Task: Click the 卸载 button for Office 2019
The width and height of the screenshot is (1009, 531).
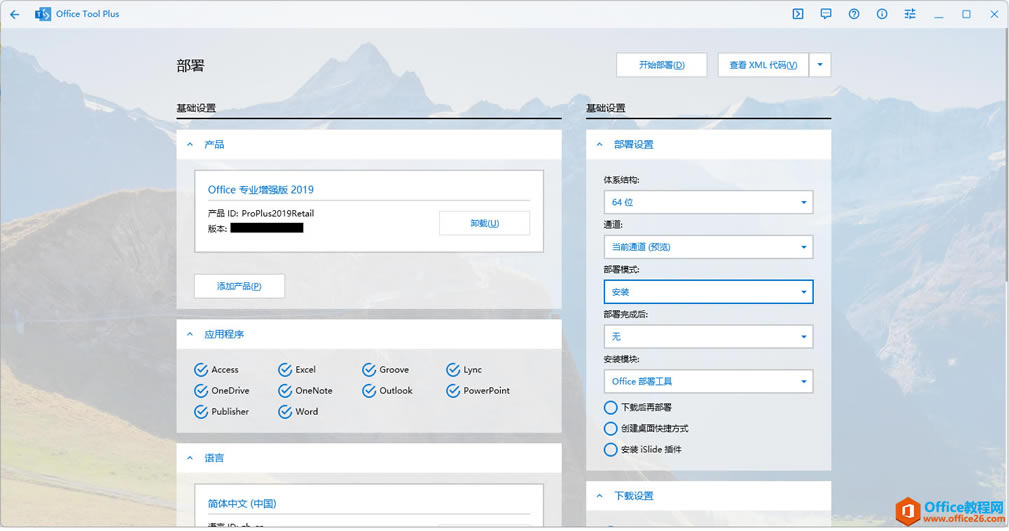Action: (x=485, y=223)
